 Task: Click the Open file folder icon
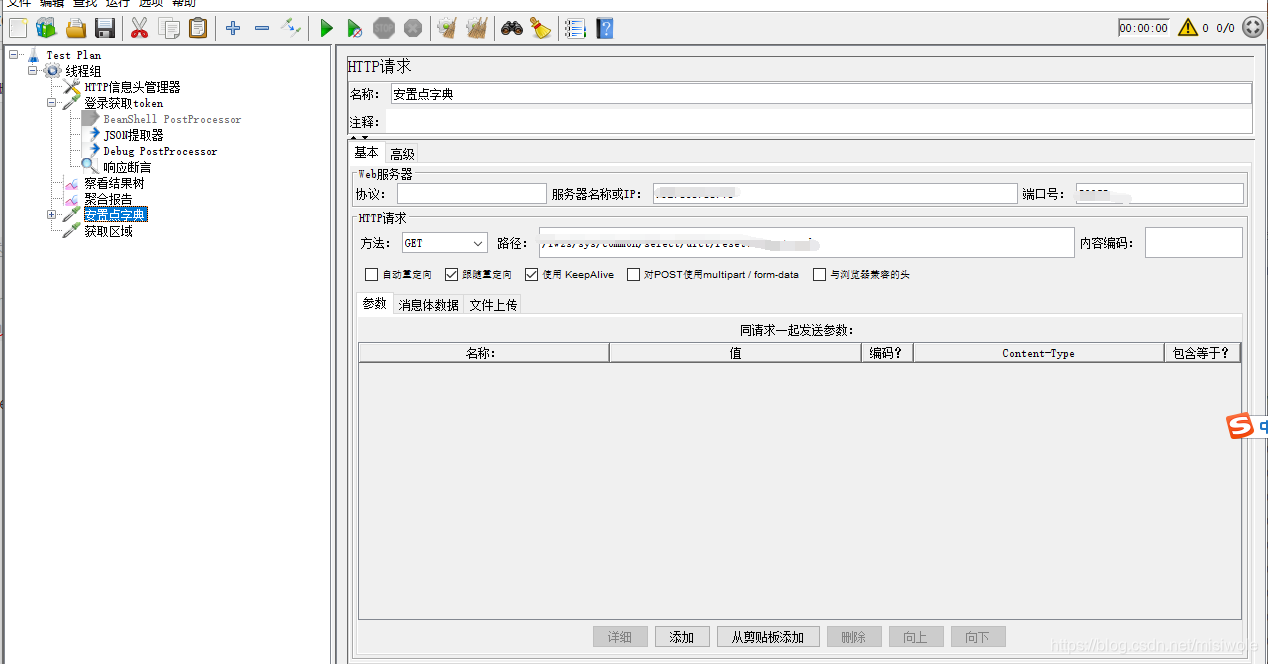coord(76,28)
